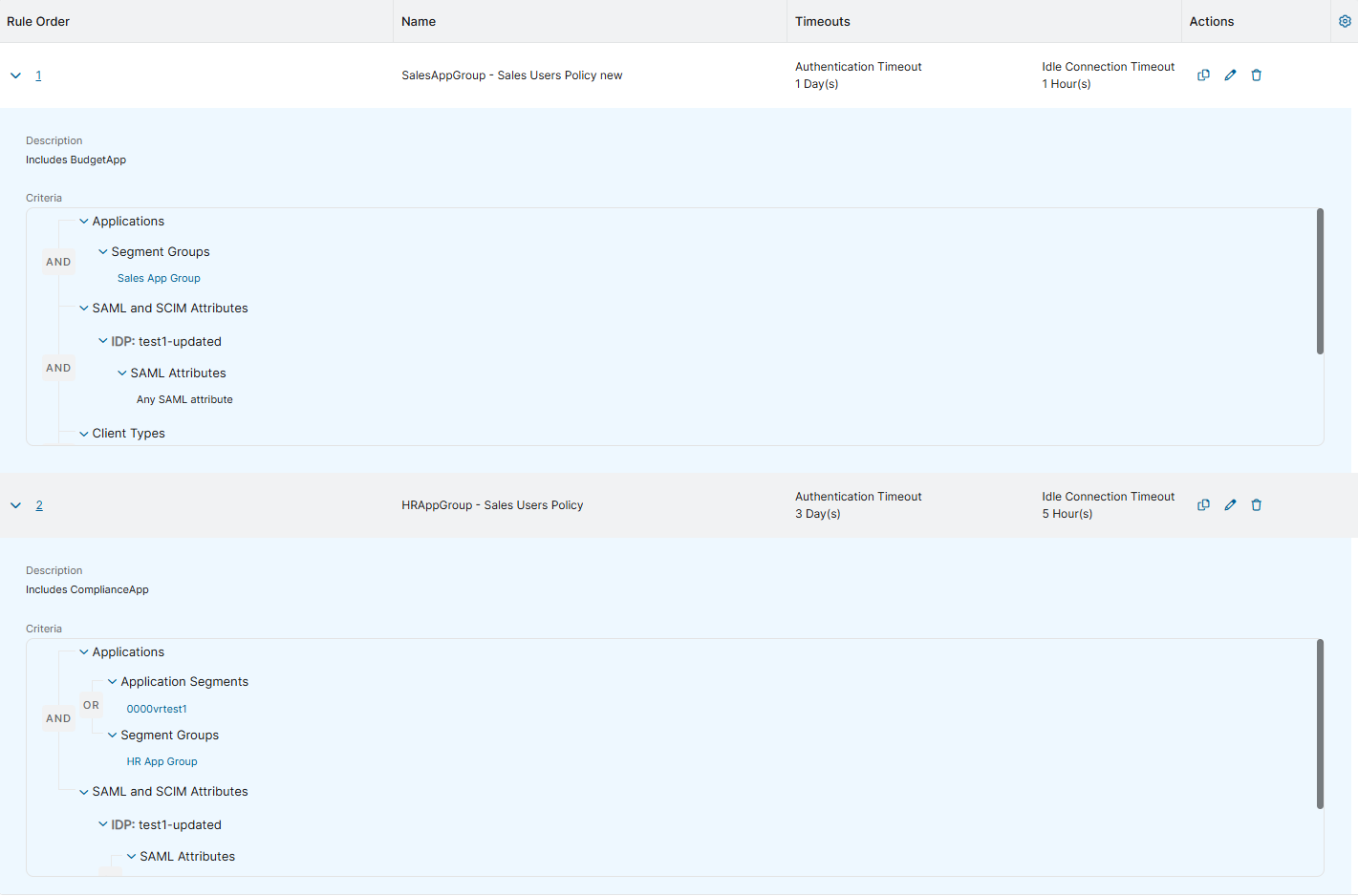The image size is (1358, 896).
Task: Click Includes BudgetApp description text
Action: pos(75,160)
